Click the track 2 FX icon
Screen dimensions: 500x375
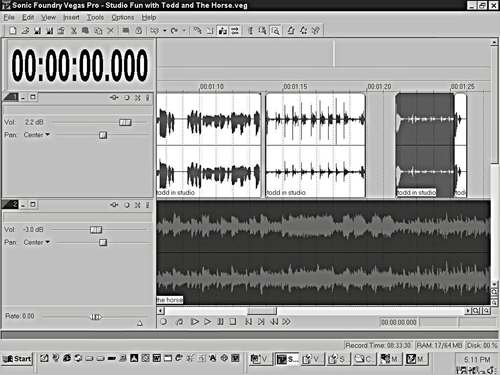pos(114,205)
